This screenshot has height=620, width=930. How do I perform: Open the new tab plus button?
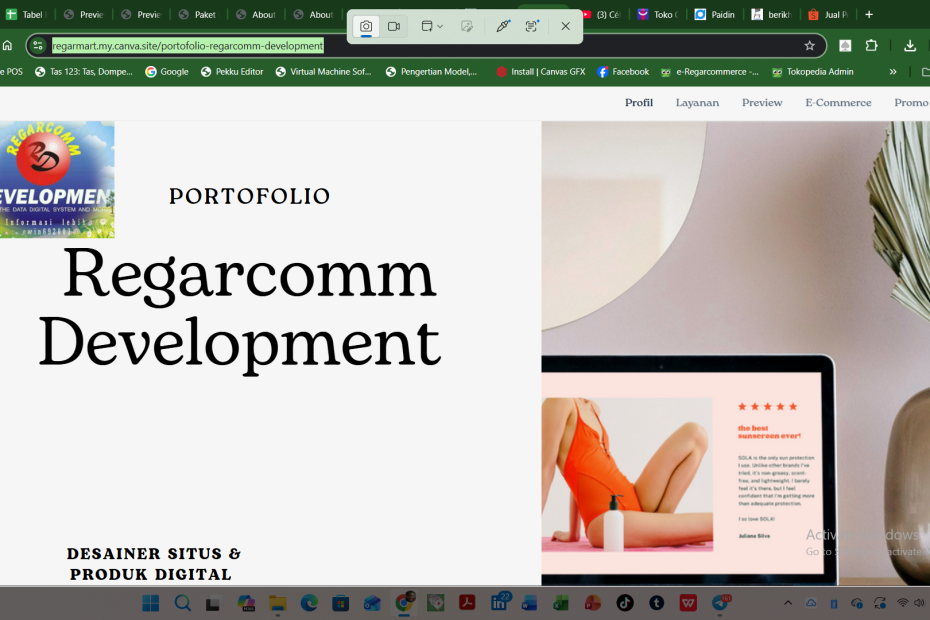coord(869,14)
